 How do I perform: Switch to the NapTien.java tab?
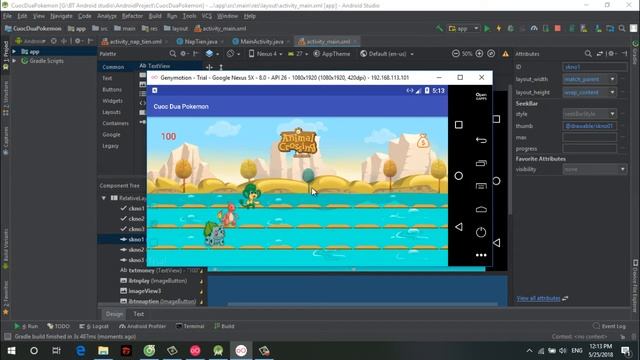(x=200, y=42)
